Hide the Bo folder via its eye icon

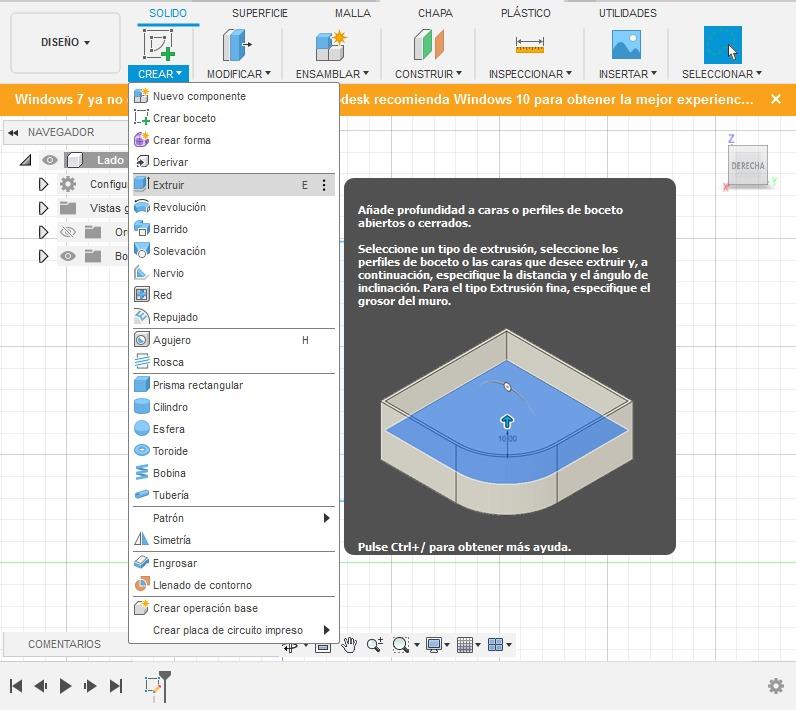[68, 256]
